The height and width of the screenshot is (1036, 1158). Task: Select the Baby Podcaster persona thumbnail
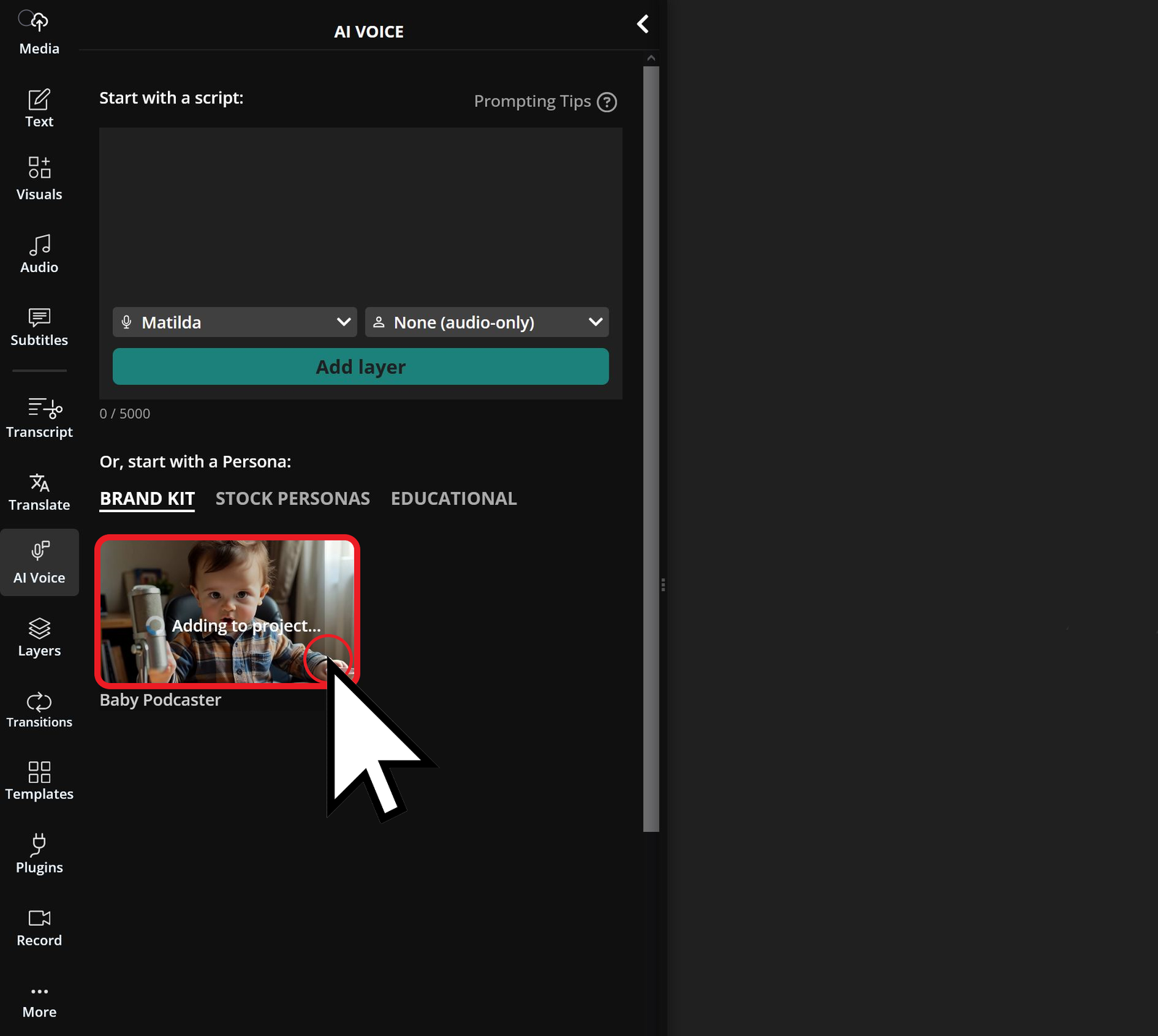(227, 611)
